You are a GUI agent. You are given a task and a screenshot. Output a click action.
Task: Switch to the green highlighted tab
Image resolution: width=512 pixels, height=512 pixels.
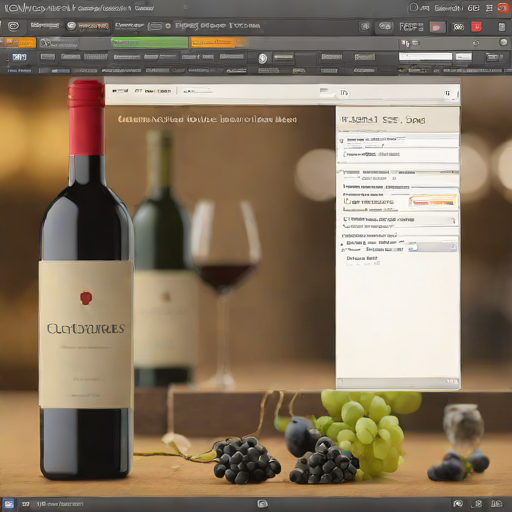tap(150, 43)
